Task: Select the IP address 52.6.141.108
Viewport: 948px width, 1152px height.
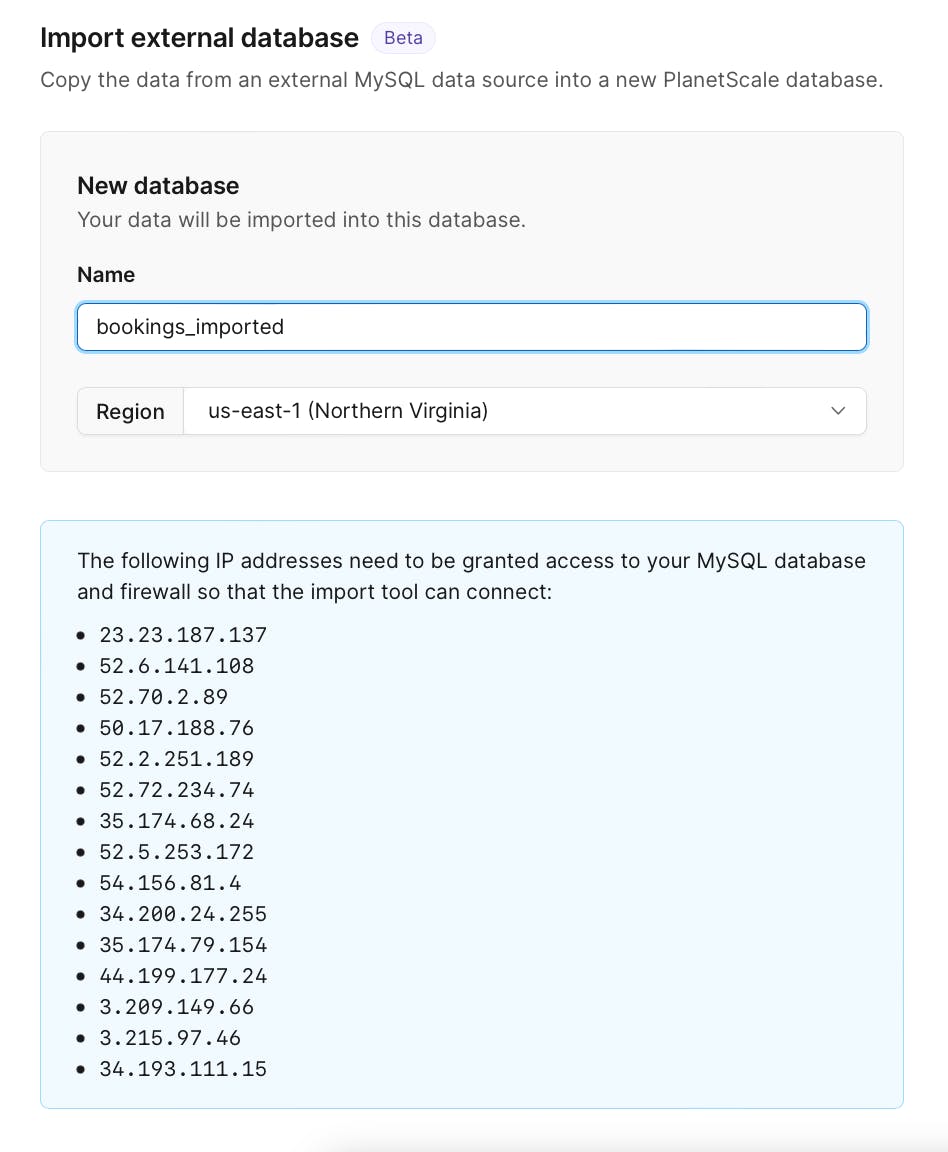Action: [177, 666]
